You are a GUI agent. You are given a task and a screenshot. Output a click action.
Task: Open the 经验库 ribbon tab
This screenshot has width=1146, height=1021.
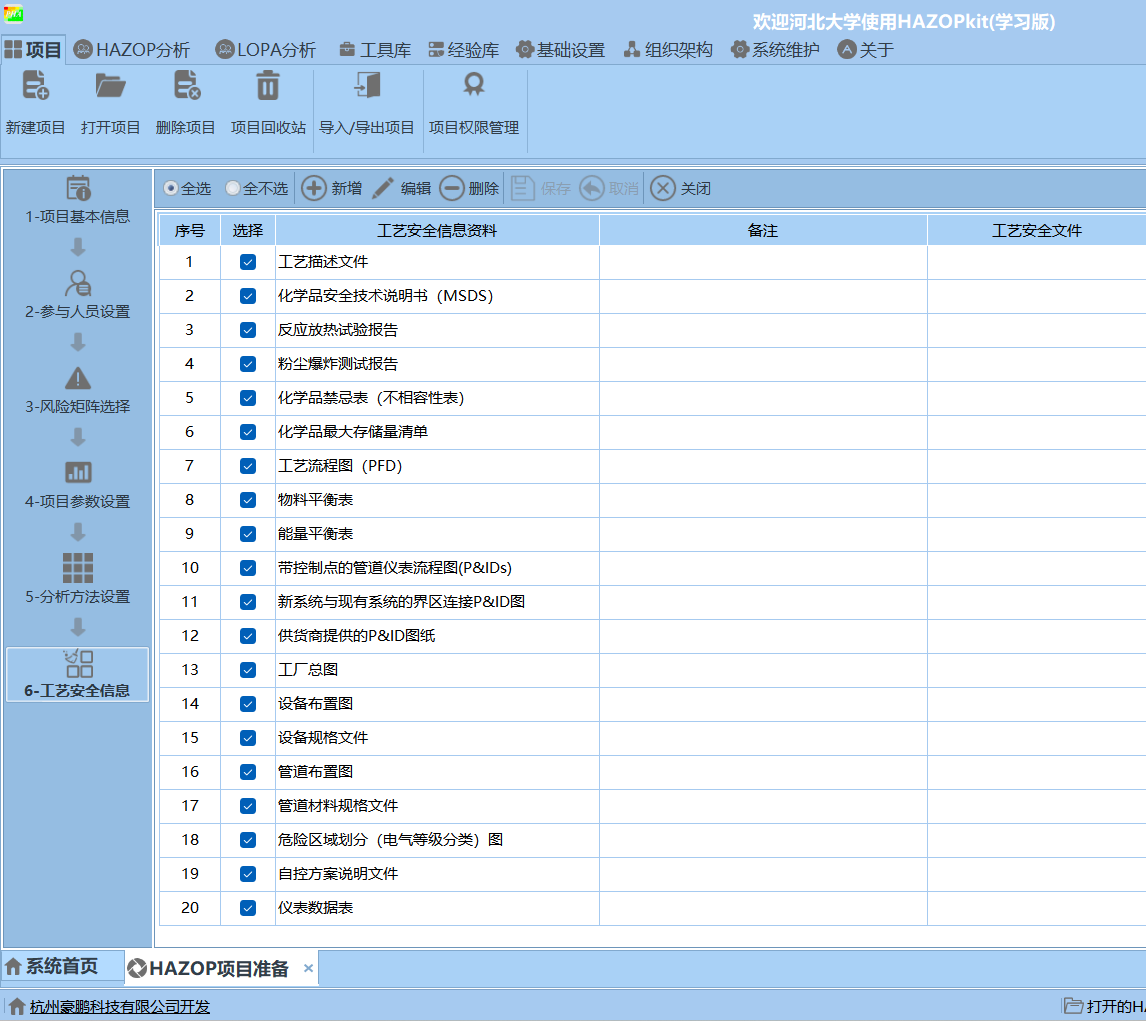click(463, 50)
